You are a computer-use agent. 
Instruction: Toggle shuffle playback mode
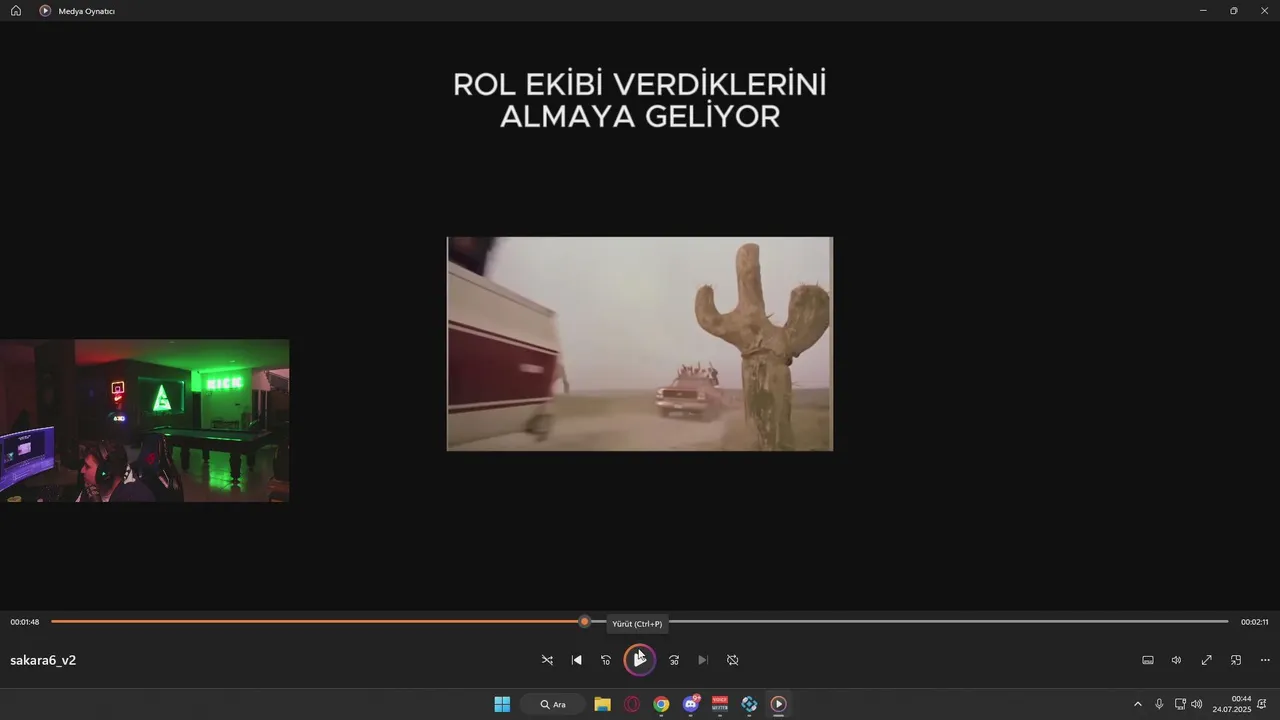[x=547, y=660]
